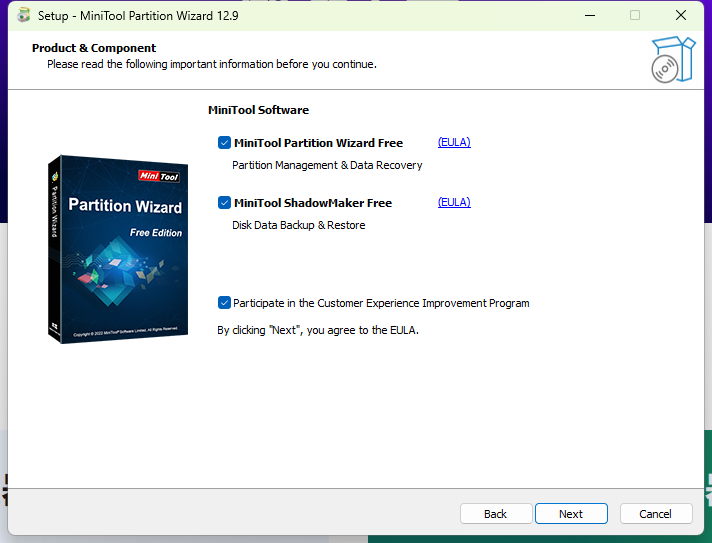Minimize the Setup window

click(x=590, y=15)
